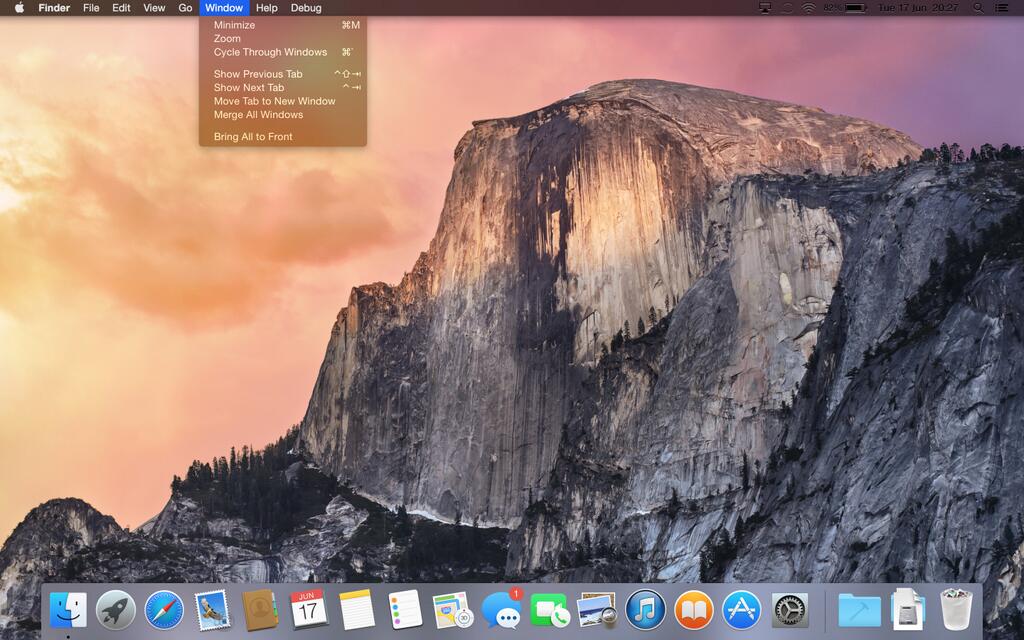Viewport: 1024px width, 640px height.
Task: Open Launchpad rocket icon in Dock
Action: pos(116,610)
